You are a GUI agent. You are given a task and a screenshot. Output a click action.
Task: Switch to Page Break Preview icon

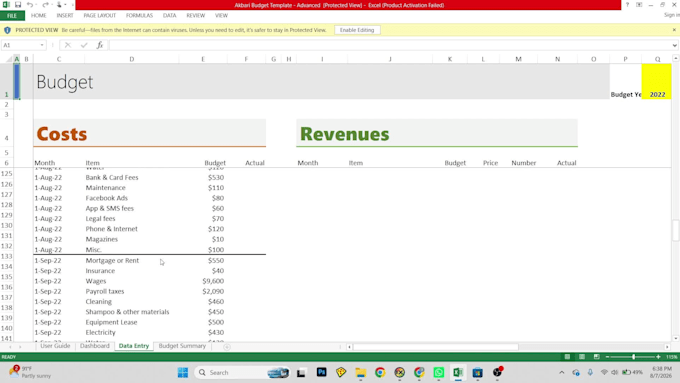597,357
